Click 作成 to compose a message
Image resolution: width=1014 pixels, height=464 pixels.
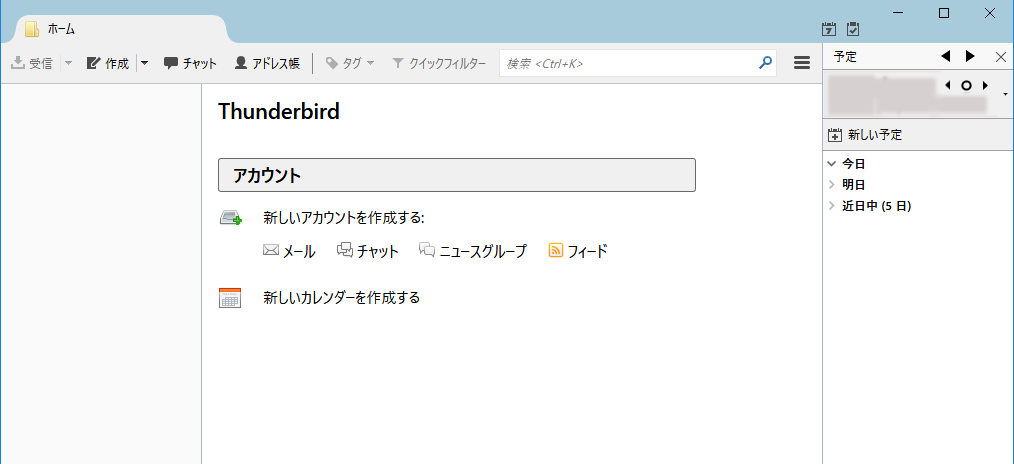click(108, 63)
